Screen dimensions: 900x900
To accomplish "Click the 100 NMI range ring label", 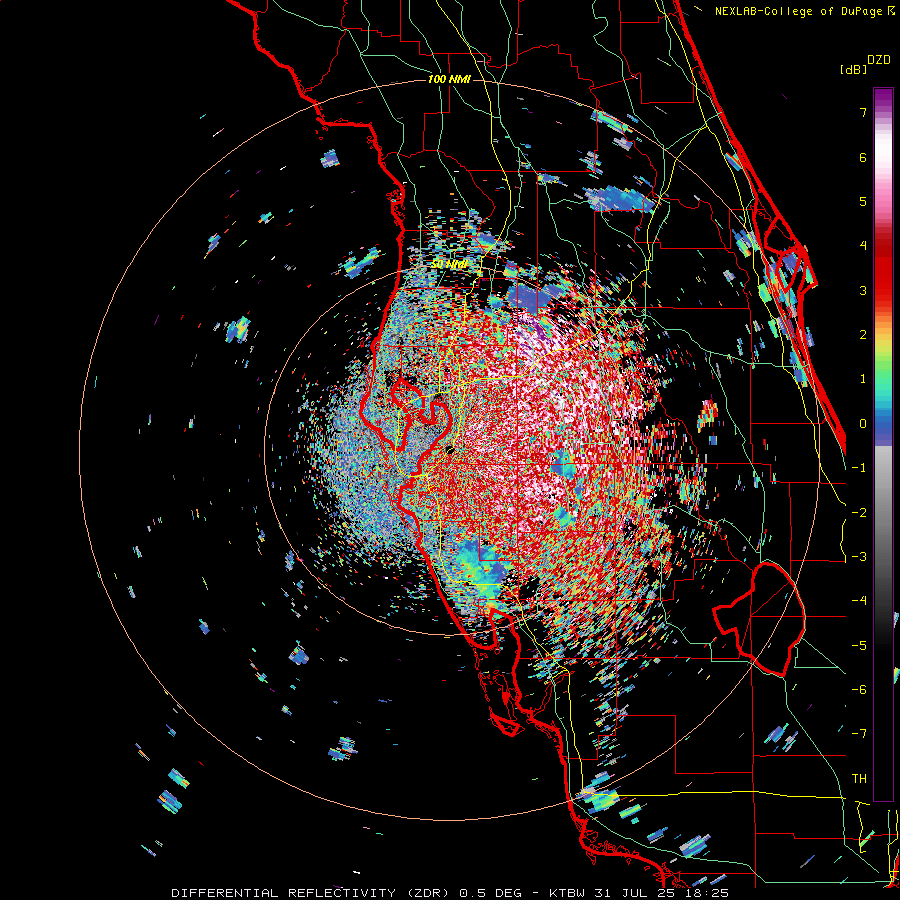I will 449,79.
